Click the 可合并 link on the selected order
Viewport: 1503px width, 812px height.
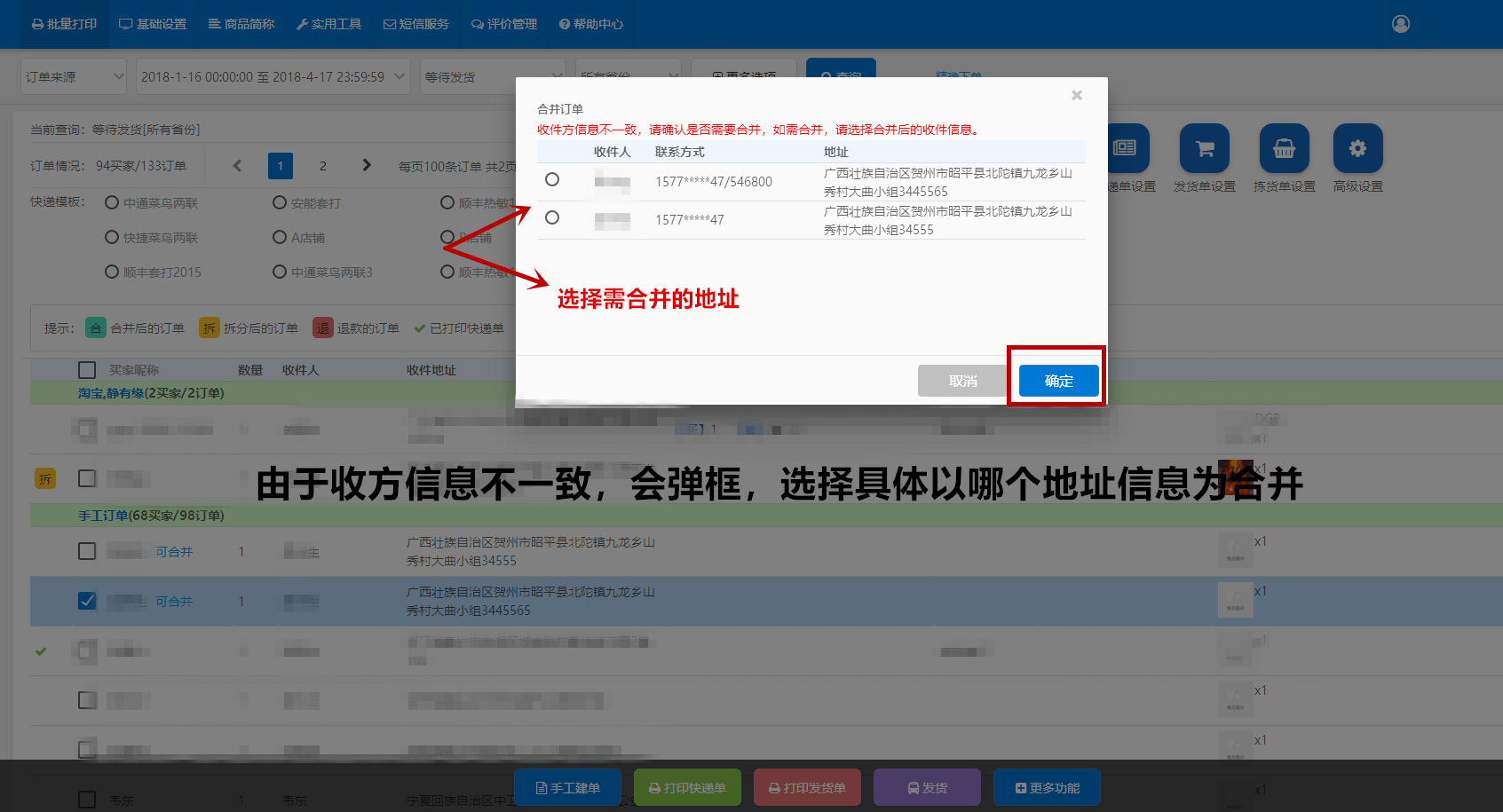174,601
